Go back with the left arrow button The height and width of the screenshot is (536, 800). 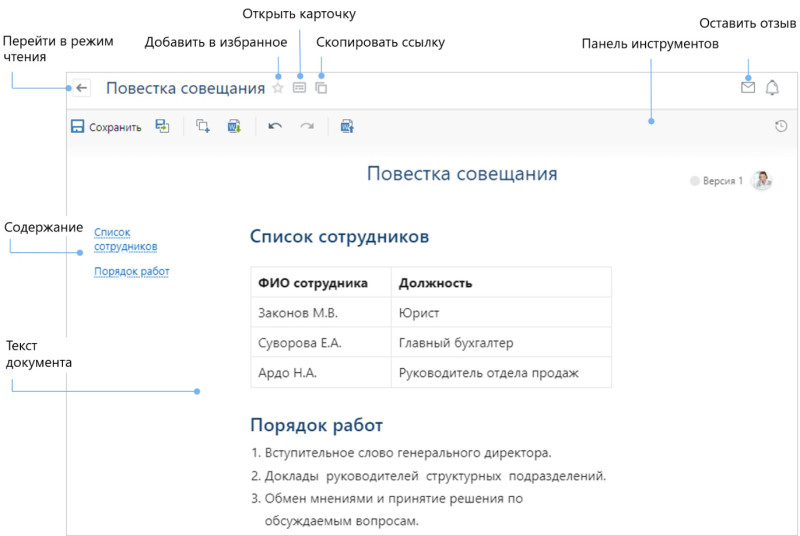(x=82, y=88)
